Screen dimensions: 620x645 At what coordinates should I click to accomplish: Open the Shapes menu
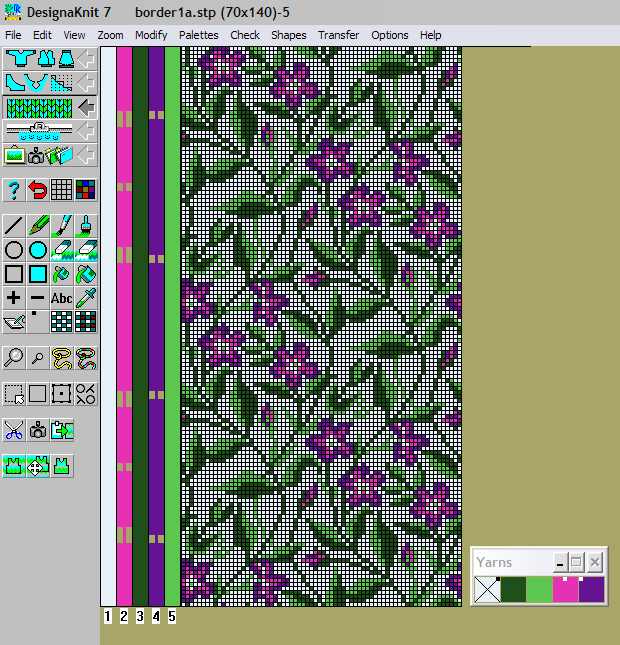pos(288,35)
